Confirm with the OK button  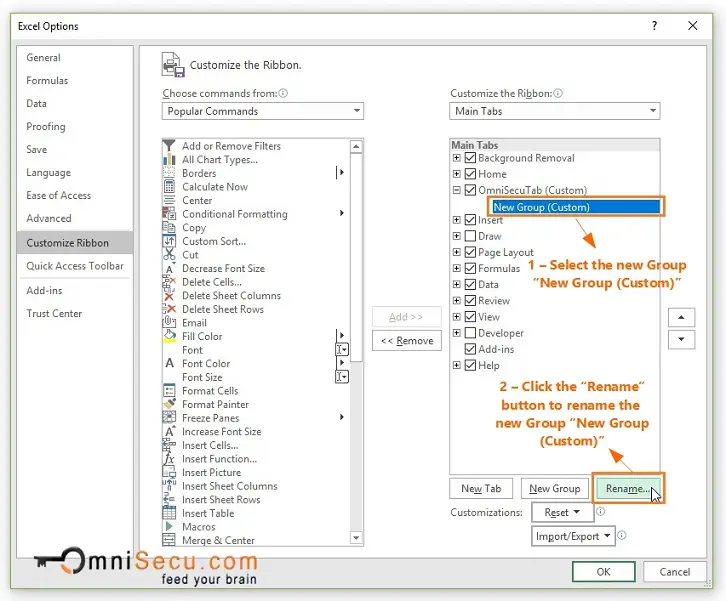[603, 572]
